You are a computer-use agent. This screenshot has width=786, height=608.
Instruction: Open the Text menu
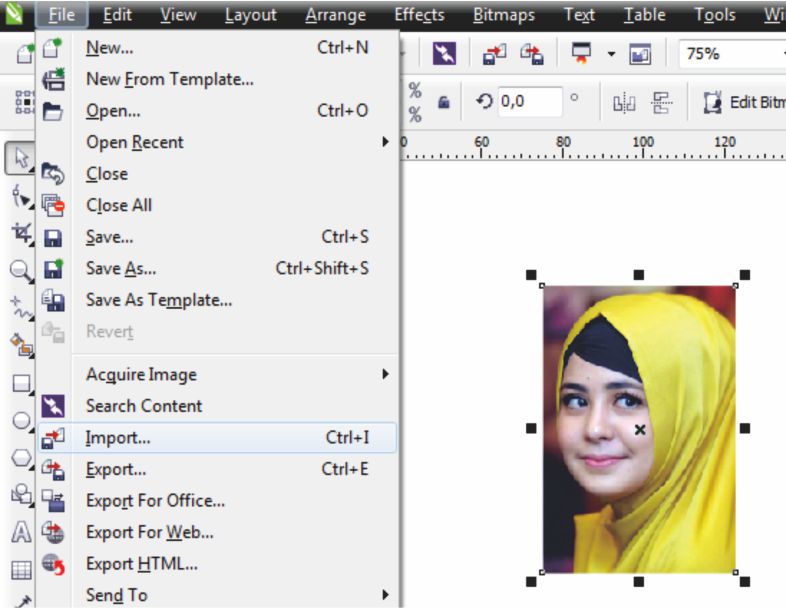pos(579,15)
